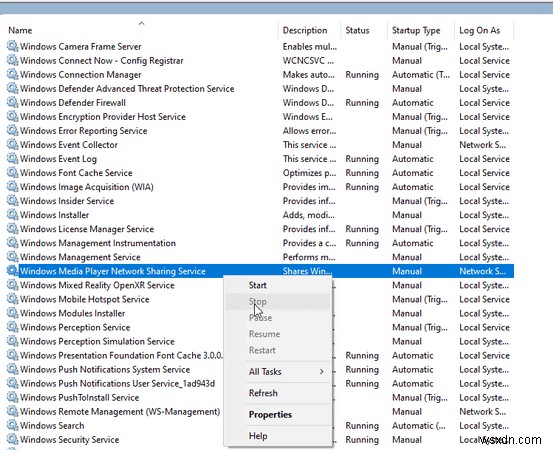Click the Windows Modules Installer gear icon

pyautogui.click(x=12, y=313)
